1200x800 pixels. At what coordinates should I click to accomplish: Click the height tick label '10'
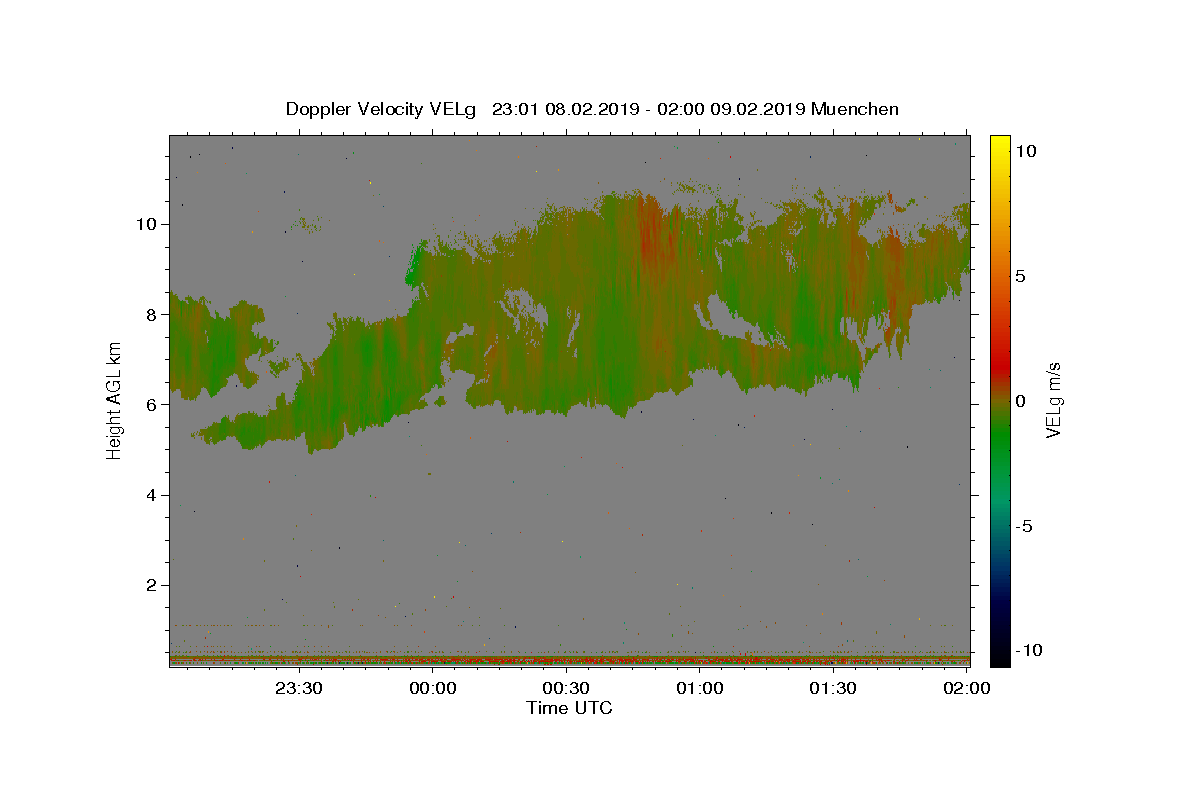click(x=148, y=224)
